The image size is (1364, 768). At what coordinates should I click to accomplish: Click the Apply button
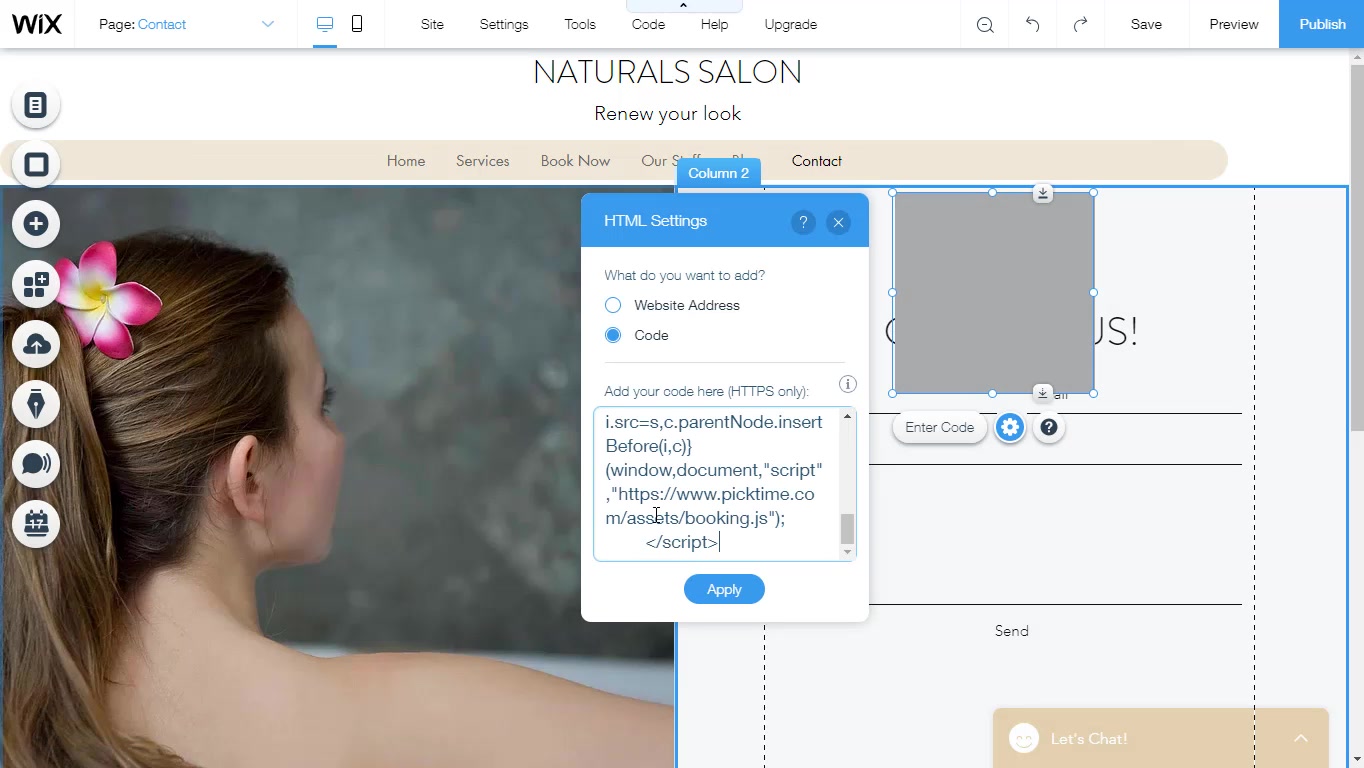[724, 589]
